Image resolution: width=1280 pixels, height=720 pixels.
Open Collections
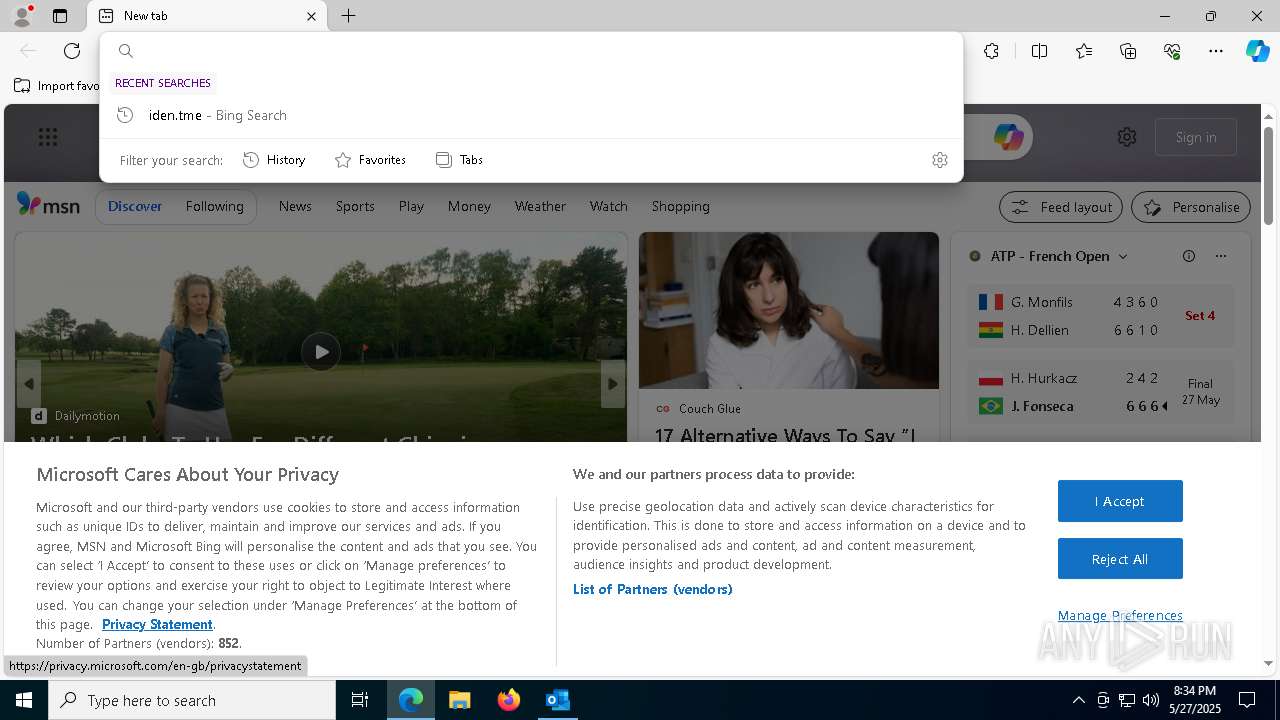(1128, 51)
